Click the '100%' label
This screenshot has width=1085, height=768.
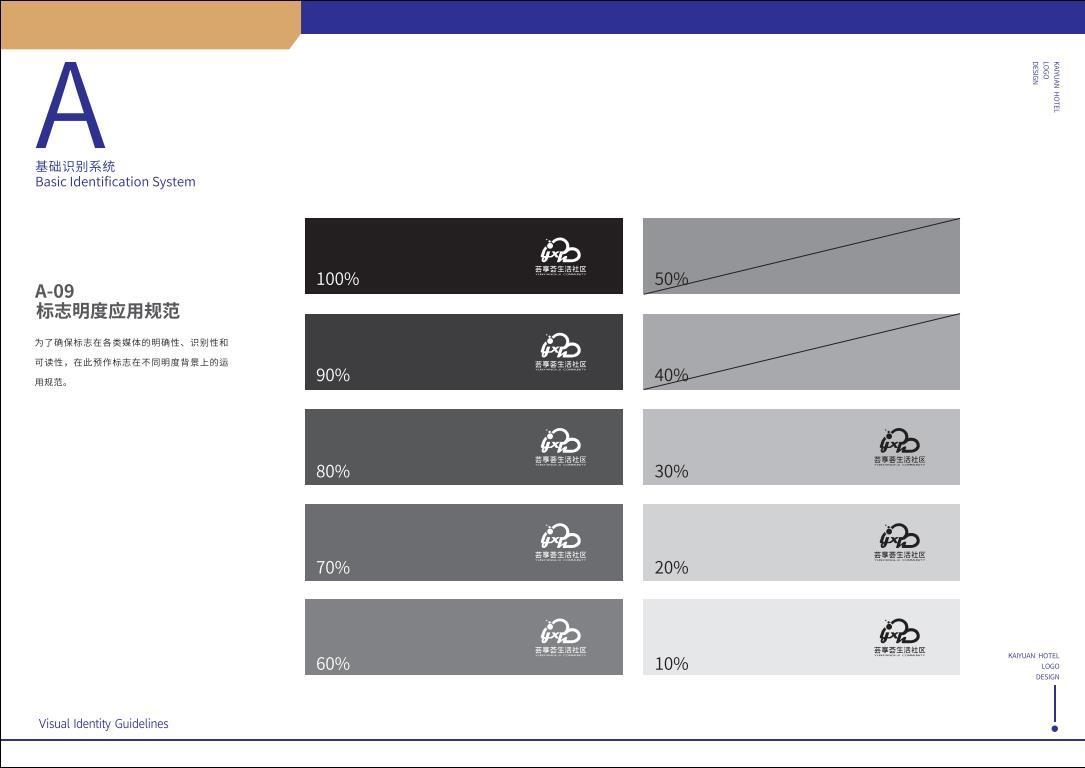coord(338,279)
